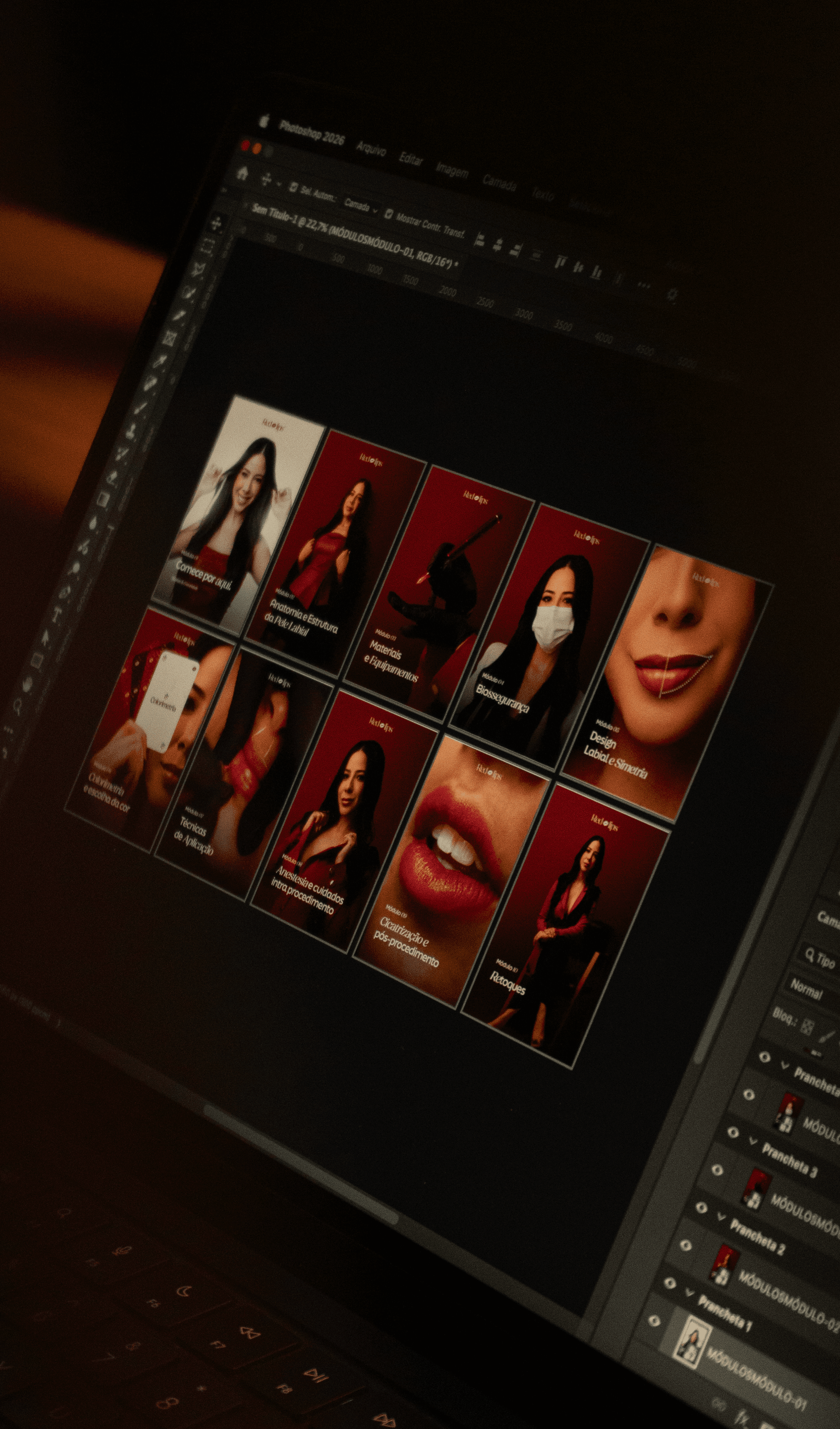840x1429 pixels.
Task: Collapse the Prancheta 2 artboard group
Action: coord(721,1217)
